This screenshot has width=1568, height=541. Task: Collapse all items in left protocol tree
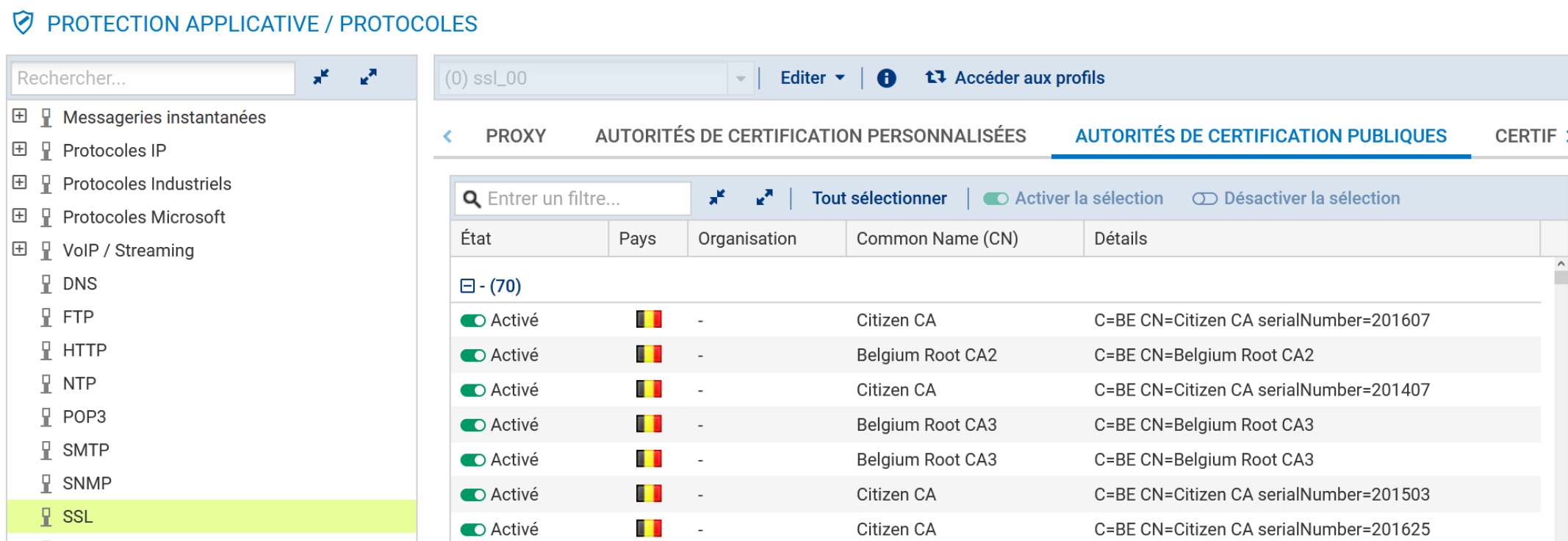pyautogui.click(x=321, y=77)
